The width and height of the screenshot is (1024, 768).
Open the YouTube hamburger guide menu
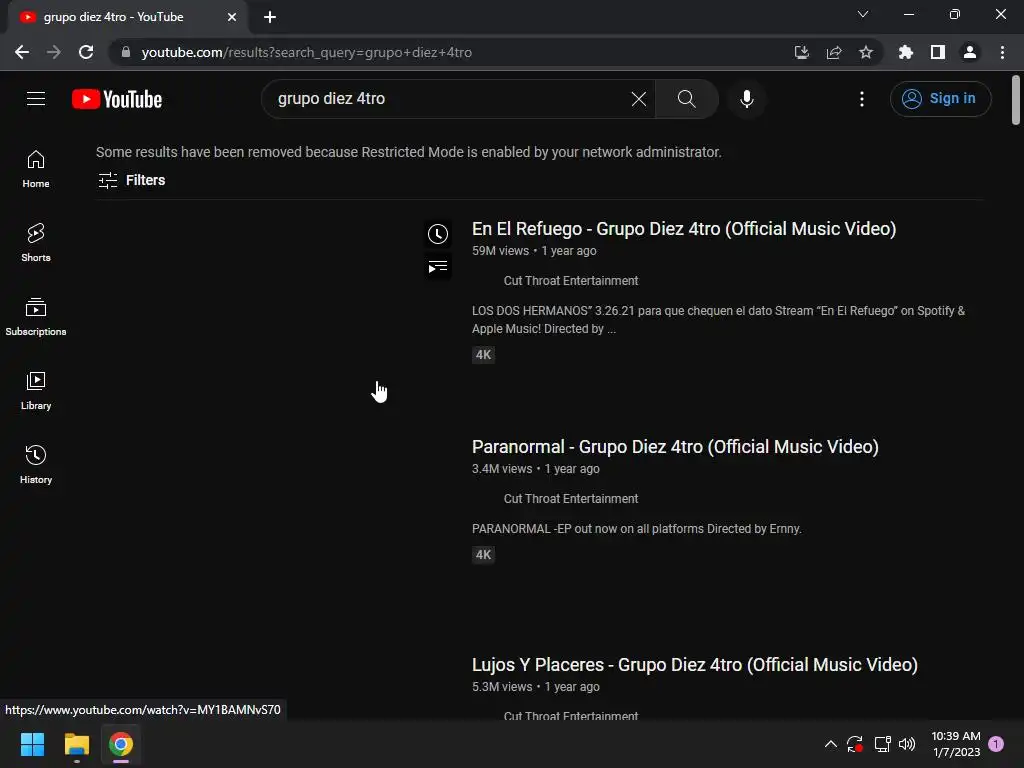tap(36, 99)
